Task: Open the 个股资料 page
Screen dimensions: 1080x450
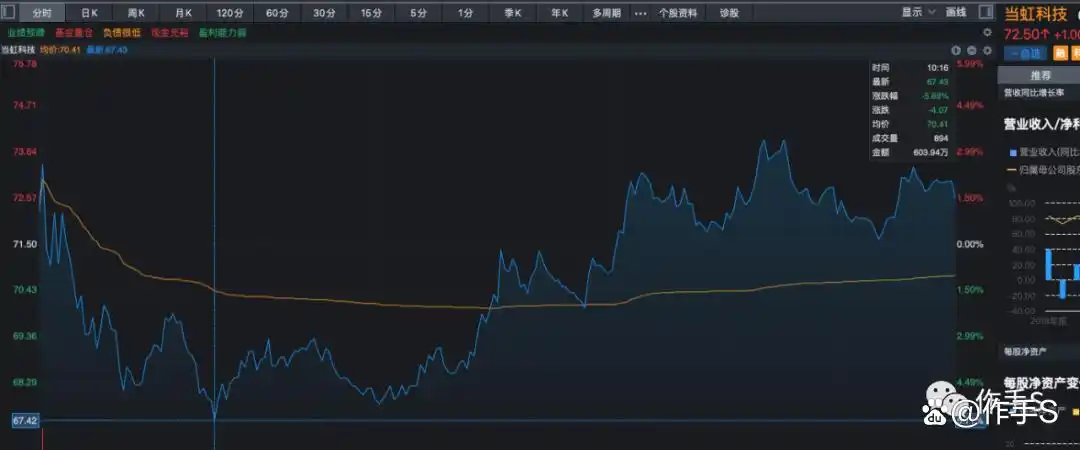Action: (x=679, y=13)
